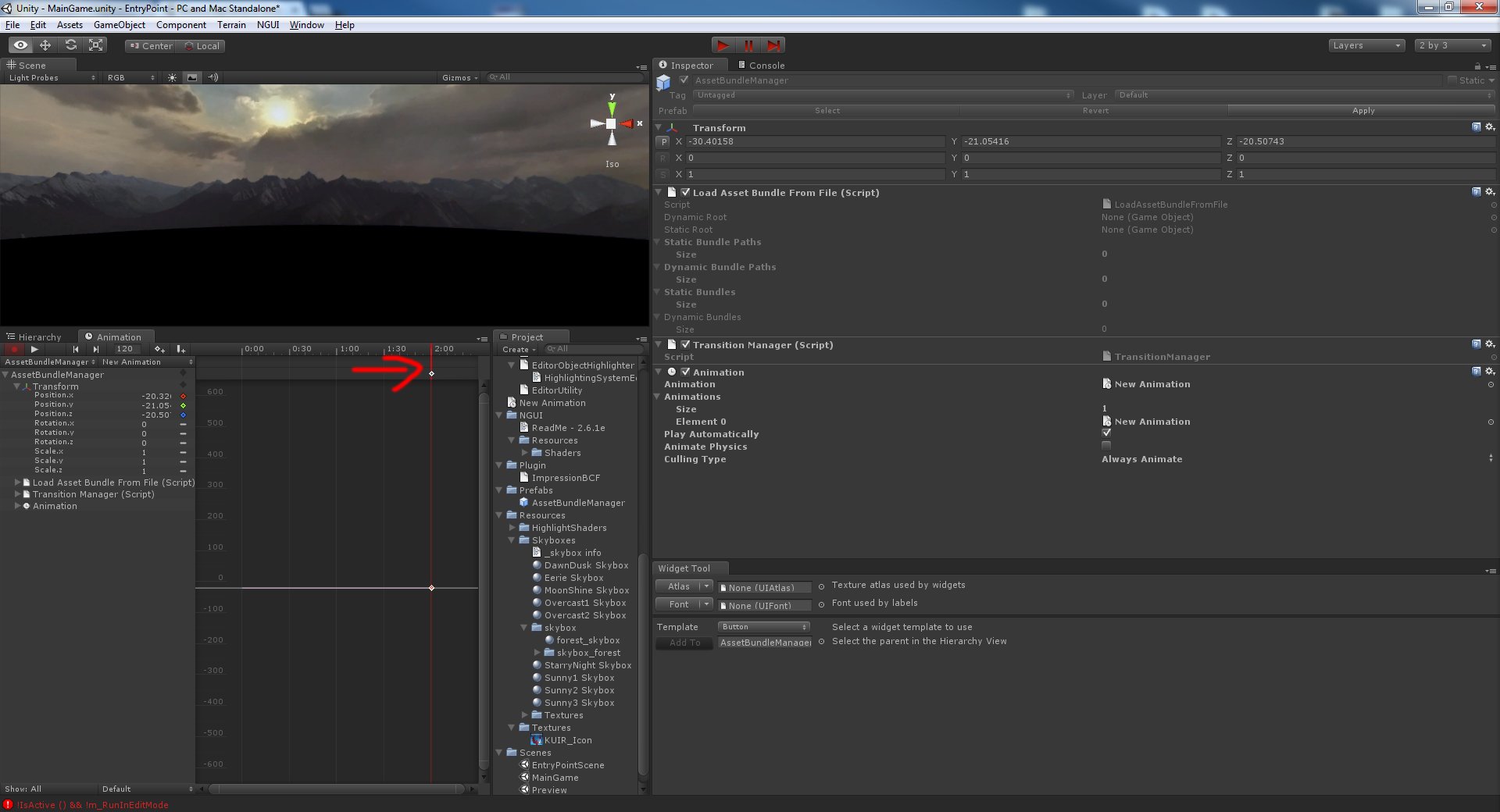
Task: Open the GameObject menu
Action: 120,25
